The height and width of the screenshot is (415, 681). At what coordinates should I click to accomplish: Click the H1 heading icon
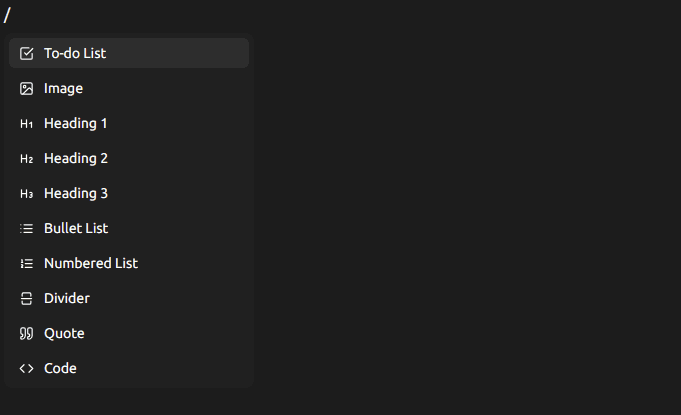(27, 124)
